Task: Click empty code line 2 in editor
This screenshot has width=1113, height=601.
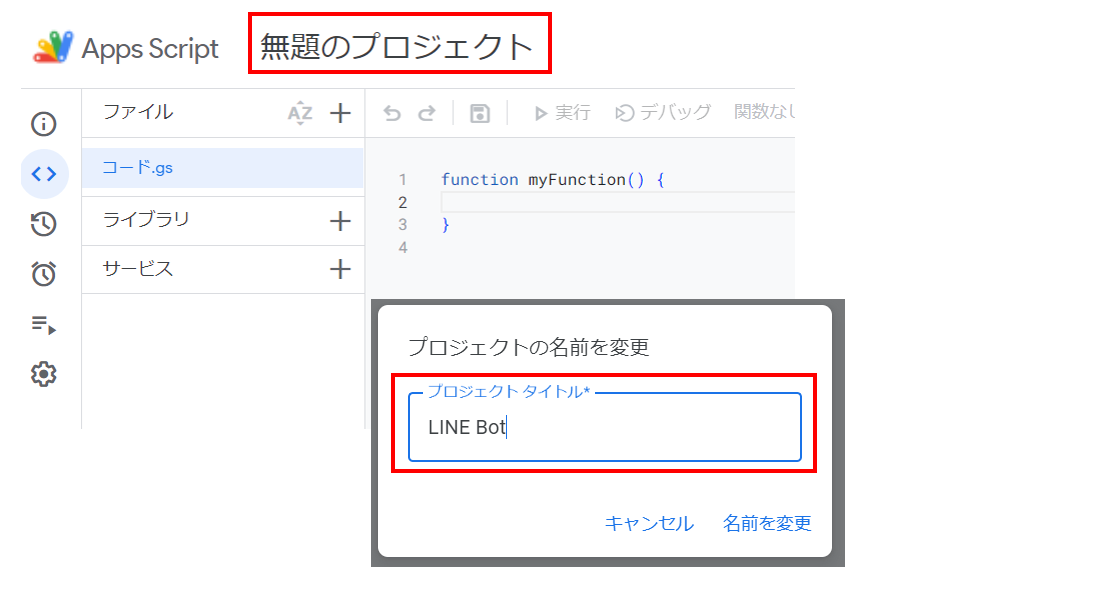Action: pos(618,202)
